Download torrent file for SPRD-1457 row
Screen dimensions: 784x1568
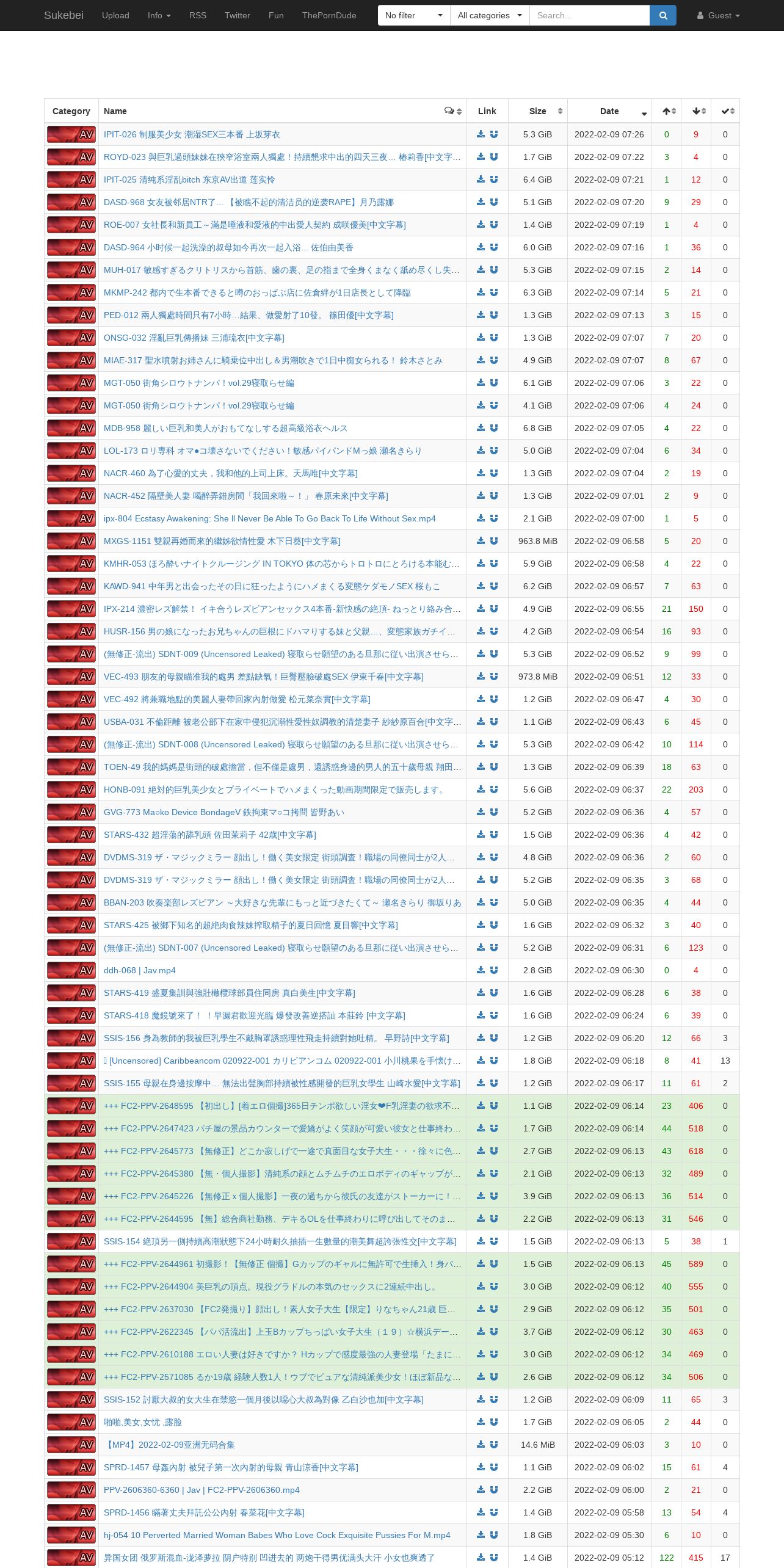[x=481, y=1467]
